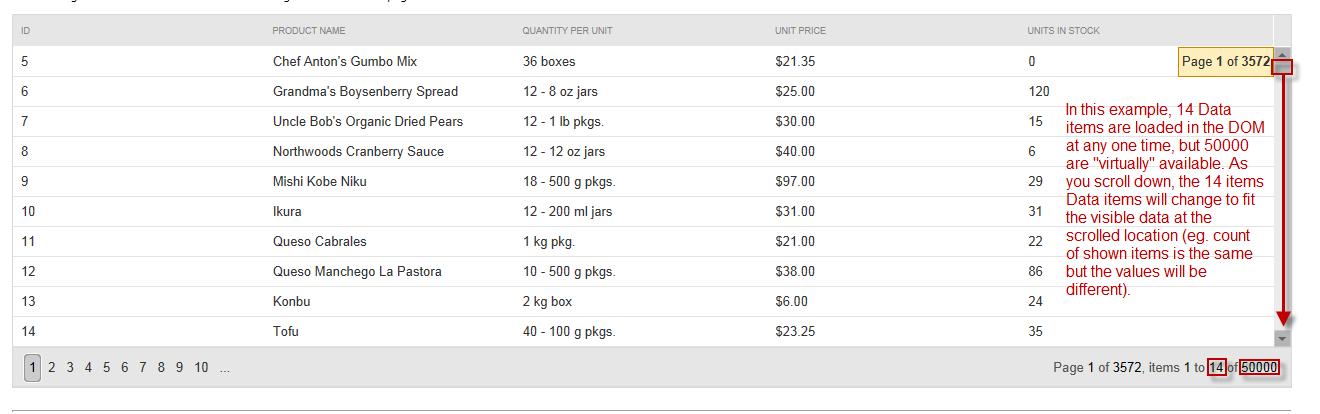
Task: Sort by Quantity Per Unit header
Action: coord(567,31)
